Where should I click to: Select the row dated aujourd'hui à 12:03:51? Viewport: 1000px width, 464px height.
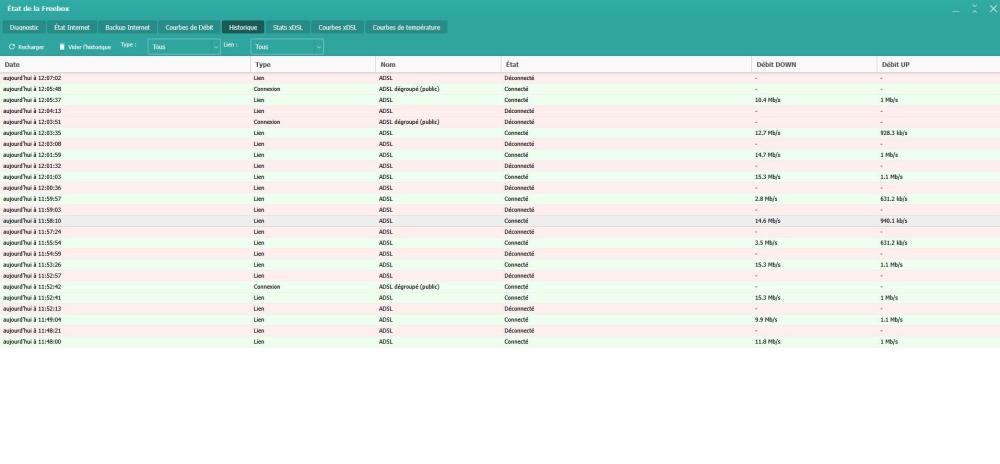(500, 122)
